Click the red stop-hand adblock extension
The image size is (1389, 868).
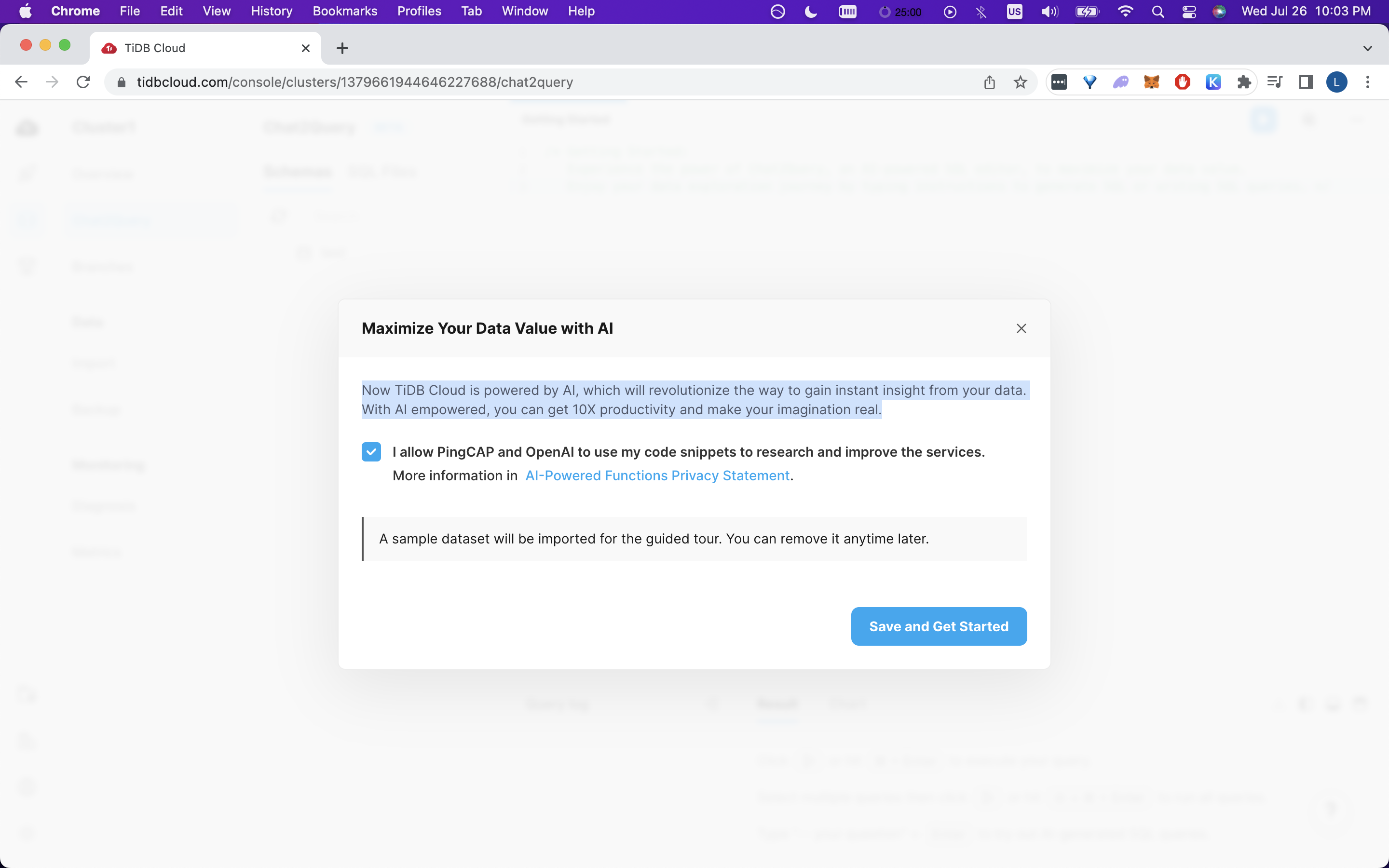click(x=1183, y=82)
